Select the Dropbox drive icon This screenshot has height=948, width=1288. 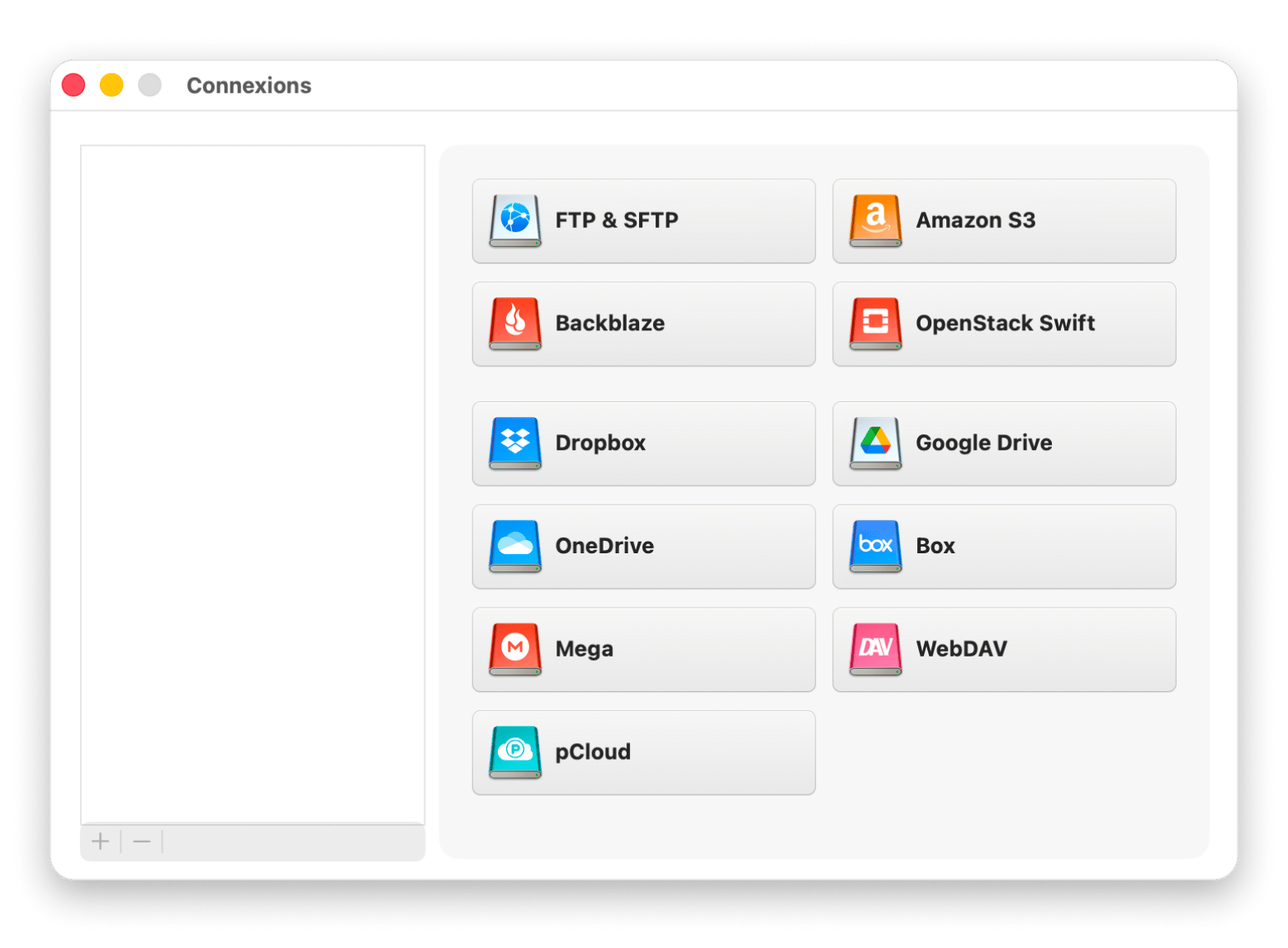tap(515, 443)
